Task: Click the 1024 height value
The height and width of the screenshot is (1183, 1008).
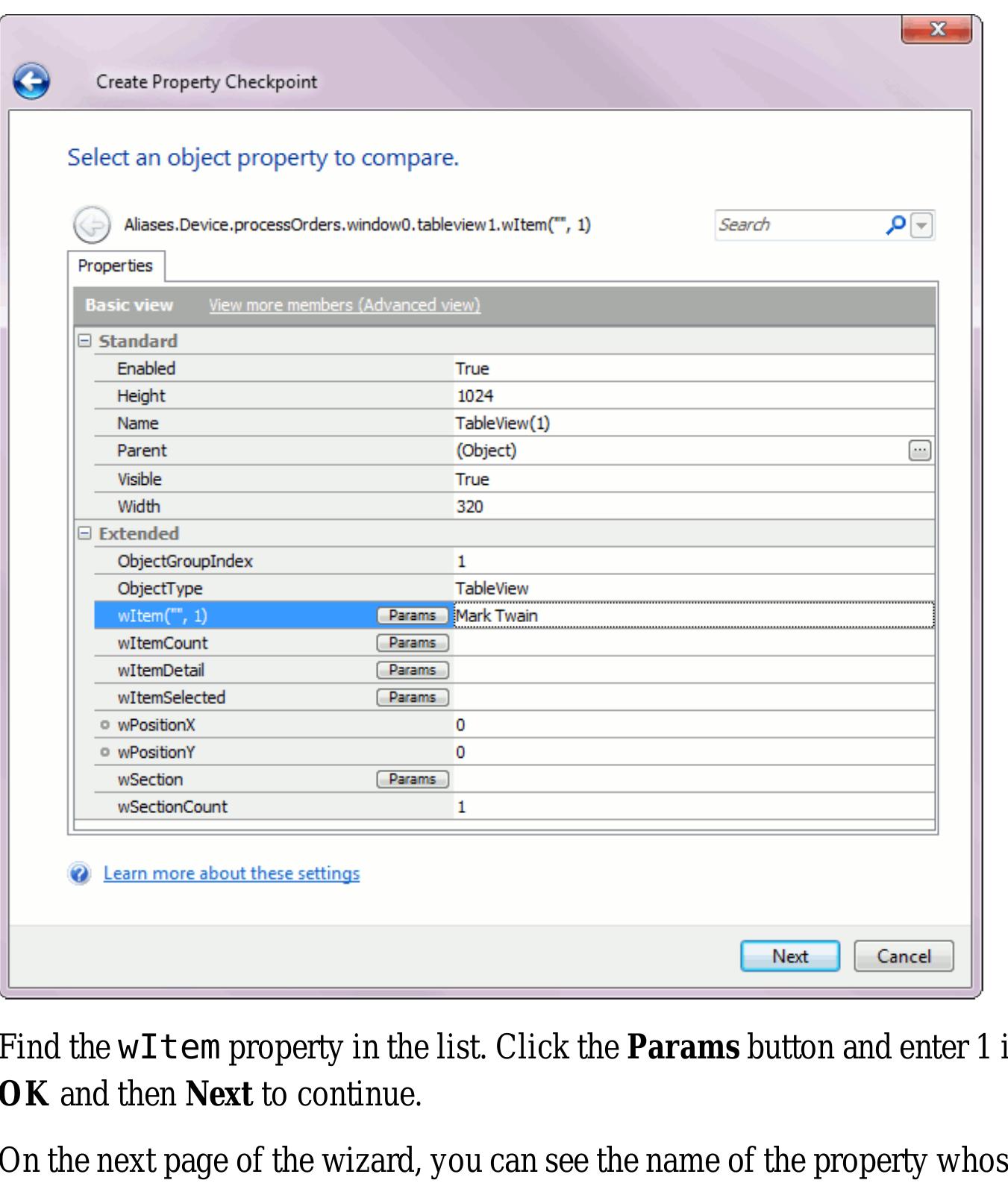Action: (475, 396)
